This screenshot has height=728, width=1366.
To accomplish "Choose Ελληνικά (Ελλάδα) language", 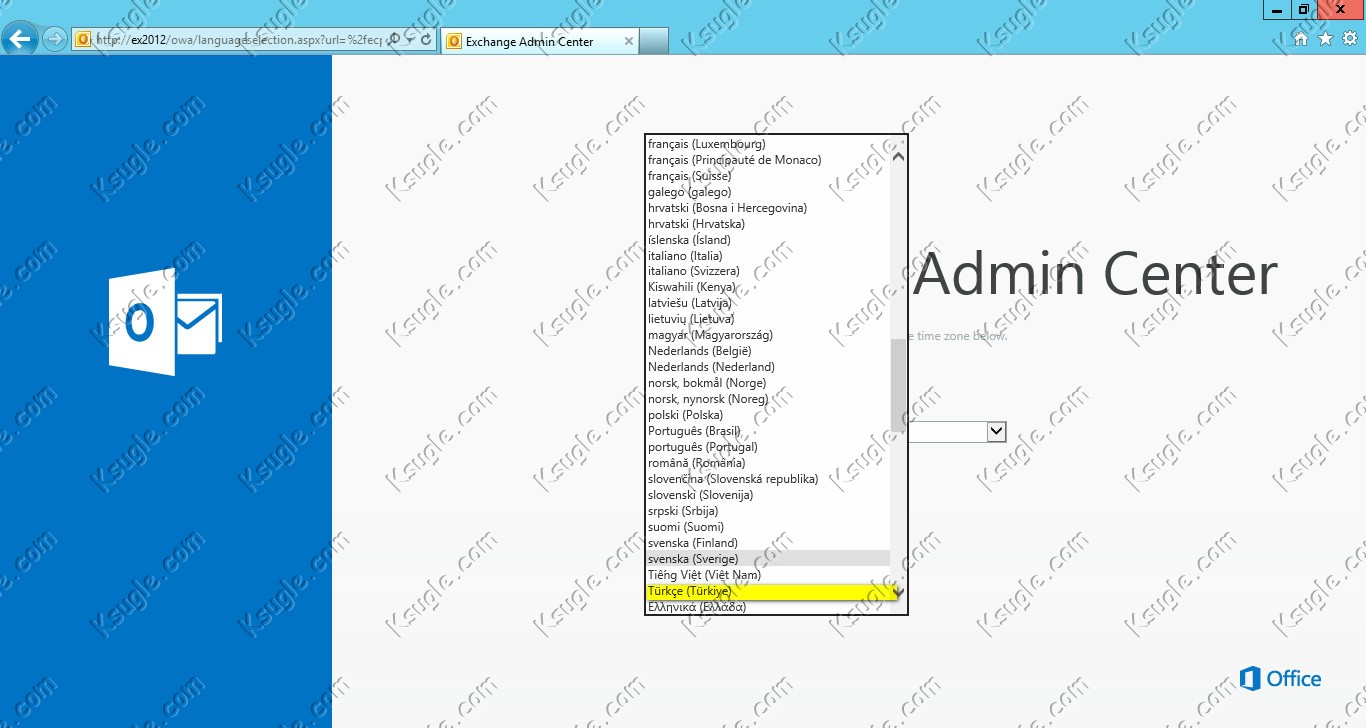I will pos(768,607).
